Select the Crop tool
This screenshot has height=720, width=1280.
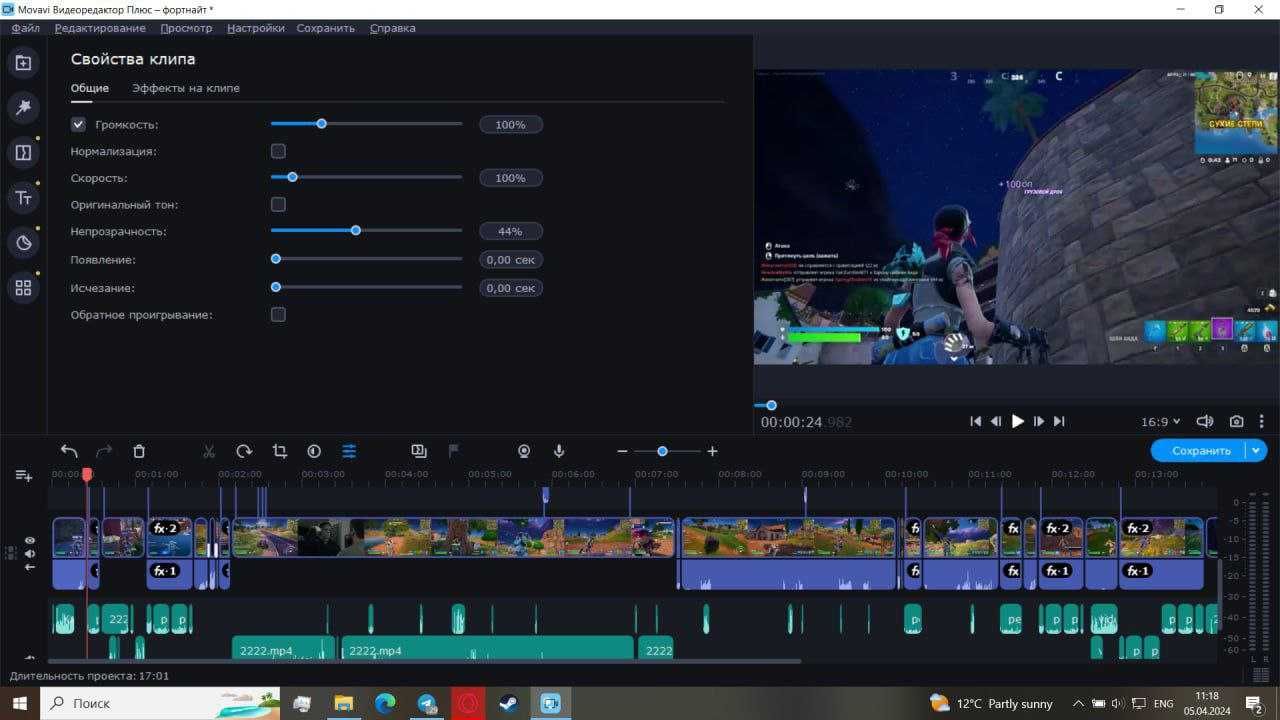(x=279, y=451)
